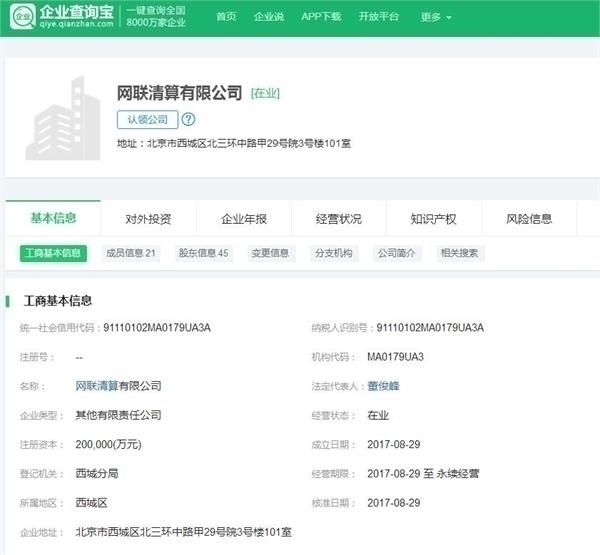This screenshot has width=600, height=555.
Task: Click 核准日期 value 2017-08-29
Action: [x=394, y=503]
